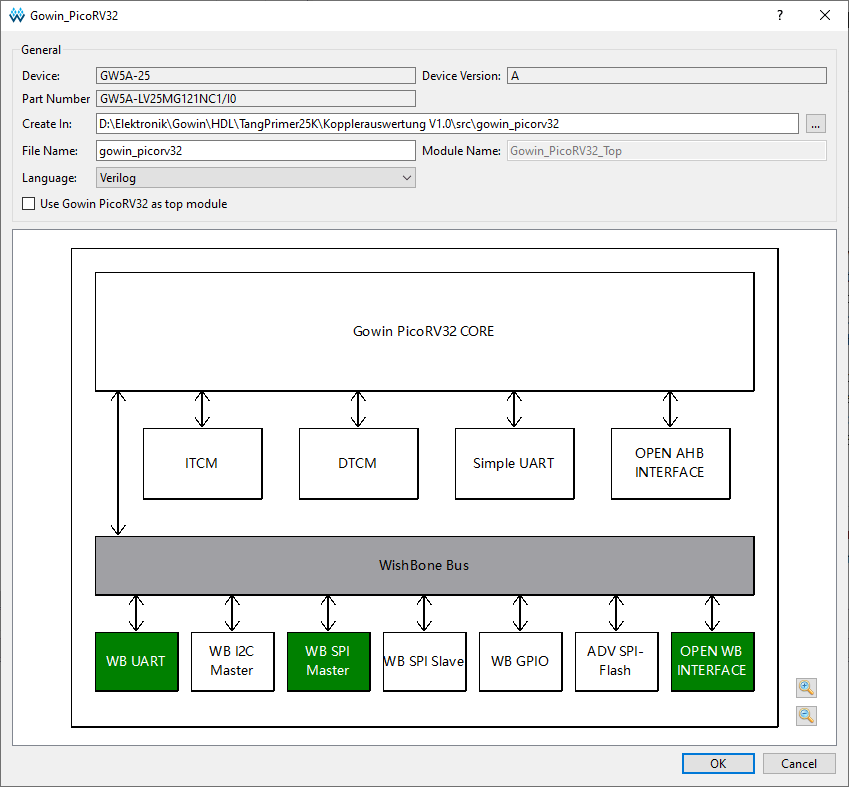
Task: Click the zoom out magnifier icon
Action: tap(806, 716)
